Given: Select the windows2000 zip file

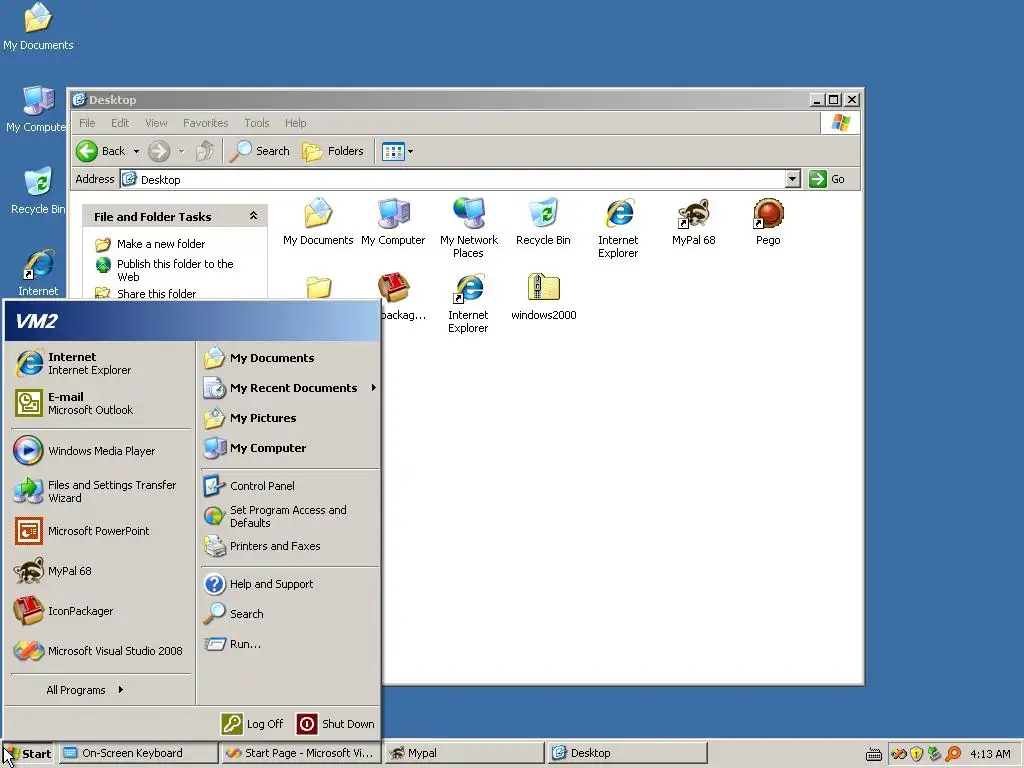Looking at the screenshot, I should (x=543, y=296).
